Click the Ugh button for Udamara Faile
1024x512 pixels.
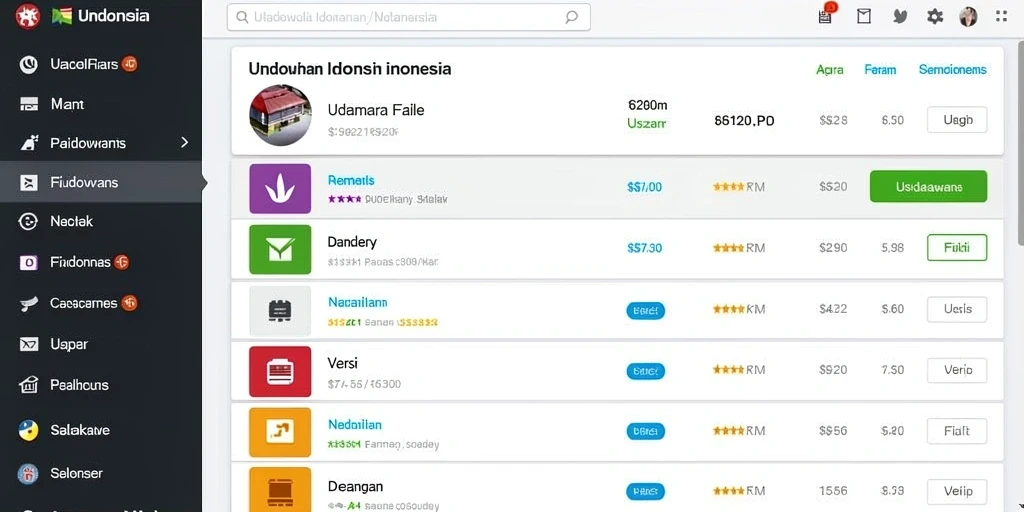pos(957,120)
